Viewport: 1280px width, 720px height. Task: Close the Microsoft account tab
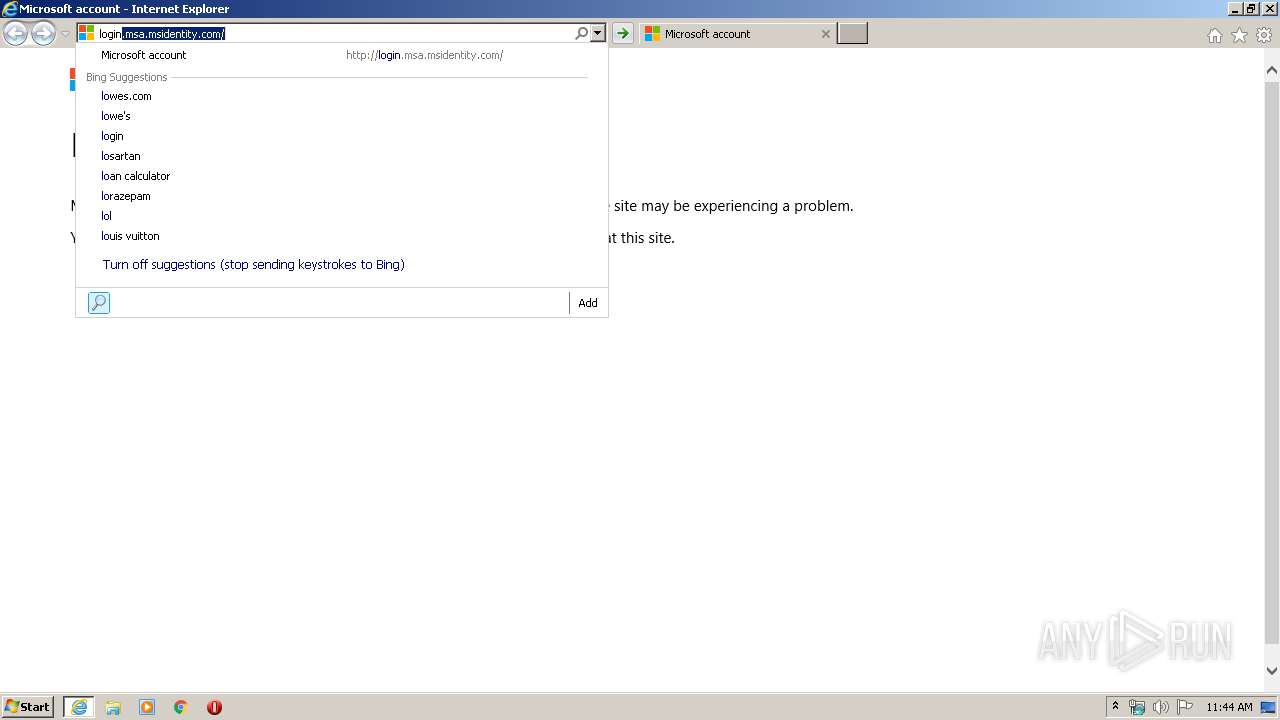click(825, 34)
